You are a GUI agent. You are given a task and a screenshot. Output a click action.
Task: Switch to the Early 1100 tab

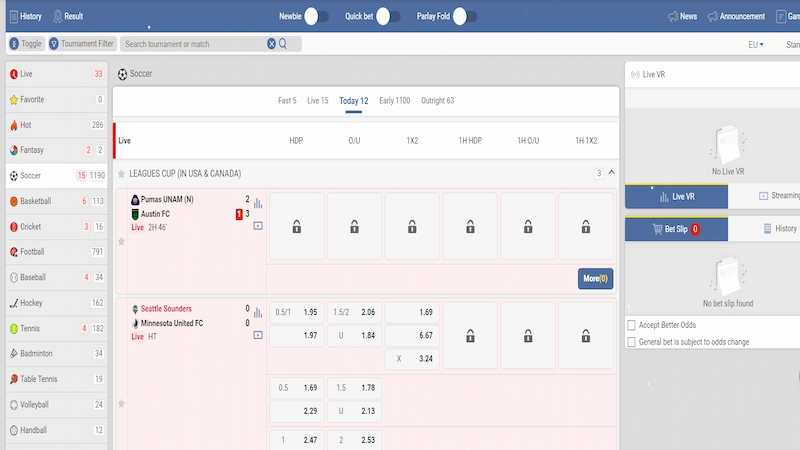point(394,101)
